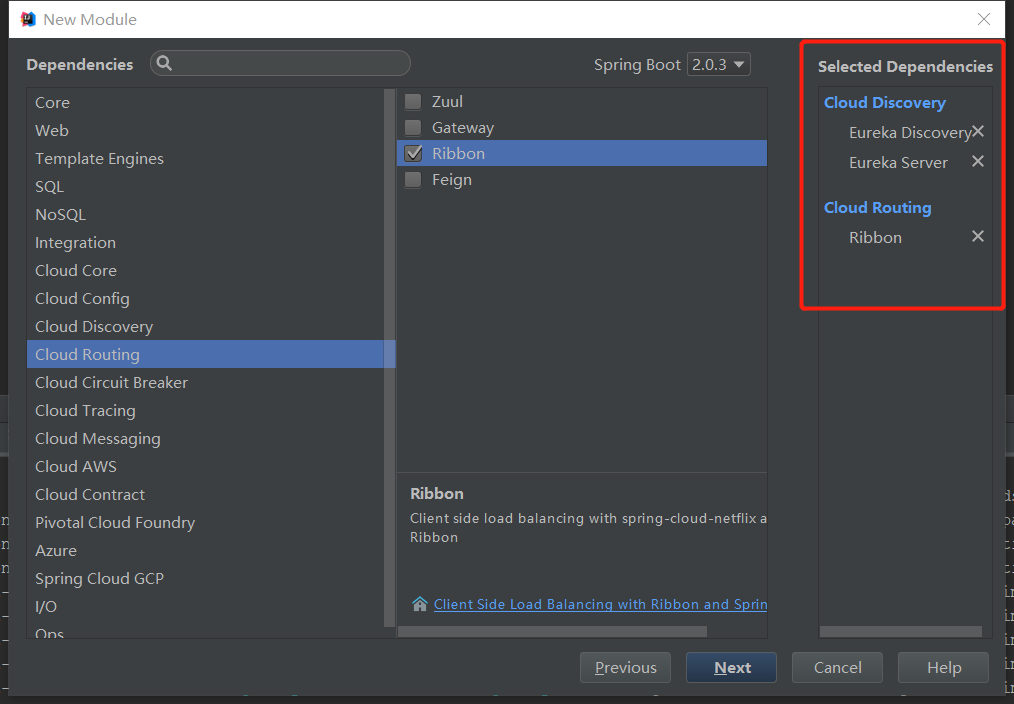Screen dimensions: 1014x704
Task: Click the Next button
Action: point(731,667)
